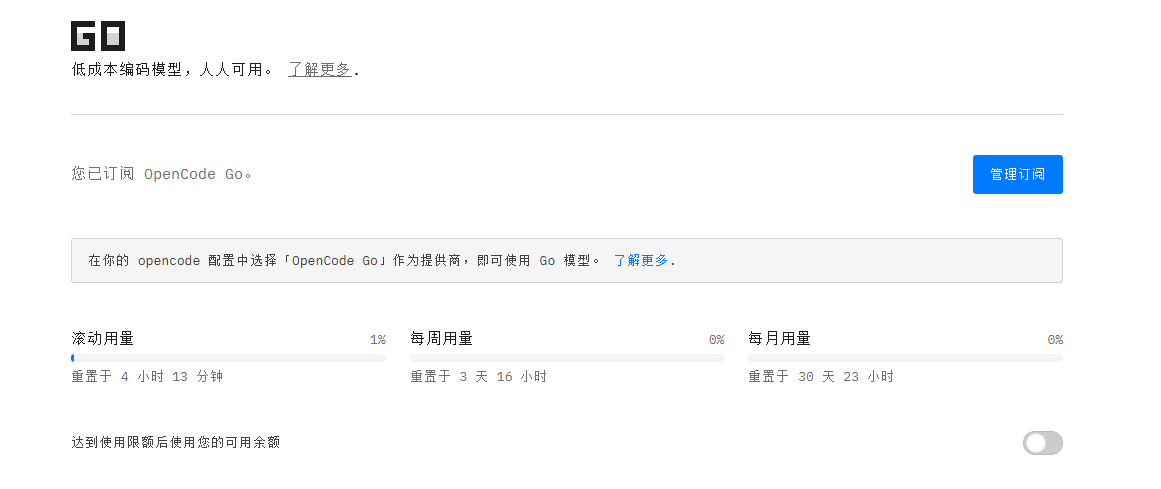1161x489 pixels.
Task: Click the weekly usage 0% value
Action: point(716,340)
